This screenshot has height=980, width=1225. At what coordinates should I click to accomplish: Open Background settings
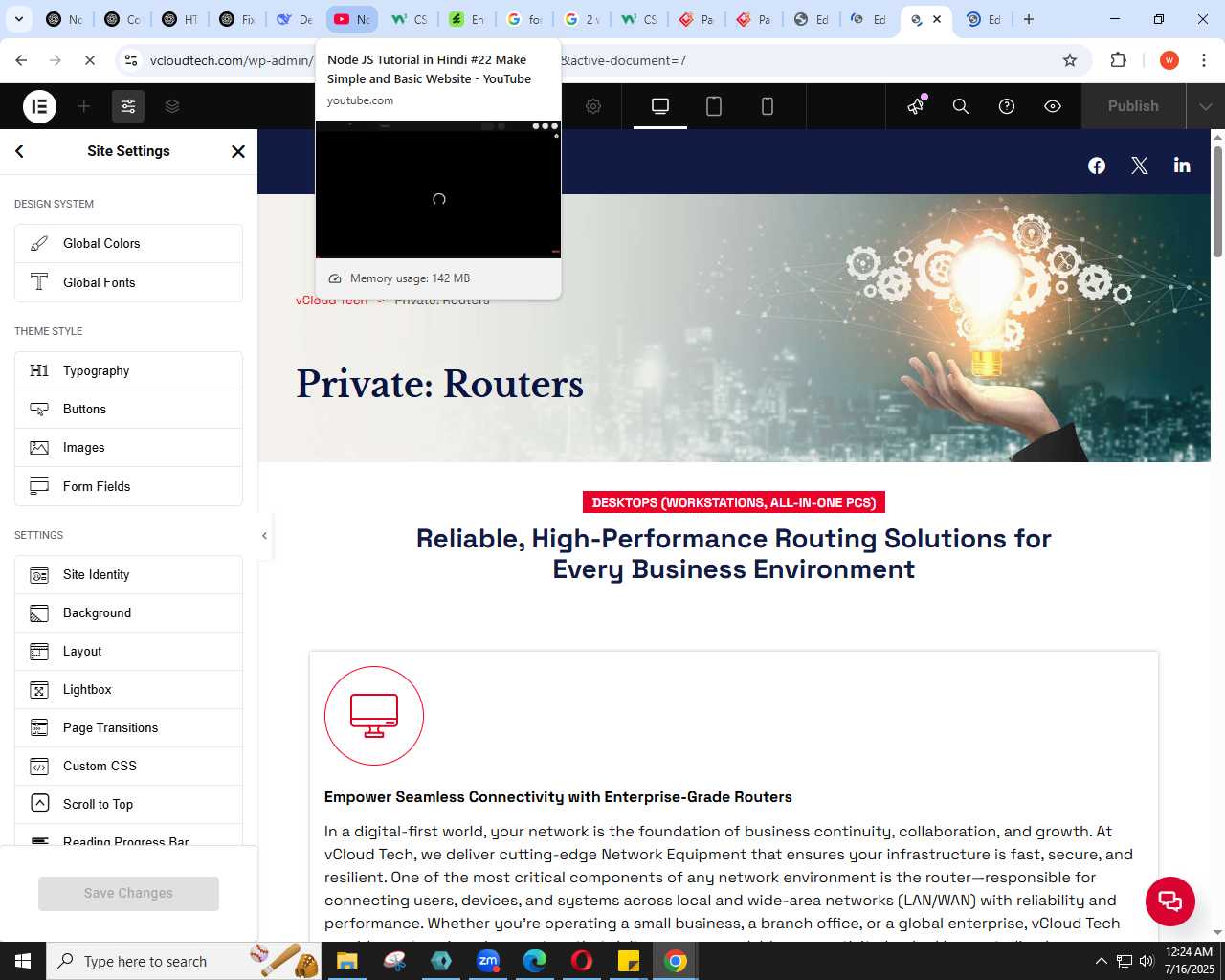[128, 613]
